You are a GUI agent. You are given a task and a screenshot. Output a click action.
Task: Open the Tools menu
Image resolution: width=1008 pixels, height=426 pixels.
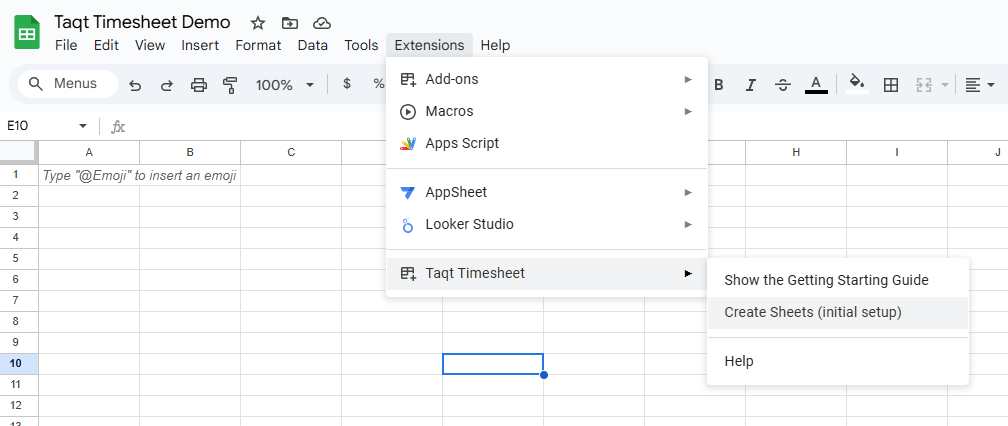pos(361,45)
